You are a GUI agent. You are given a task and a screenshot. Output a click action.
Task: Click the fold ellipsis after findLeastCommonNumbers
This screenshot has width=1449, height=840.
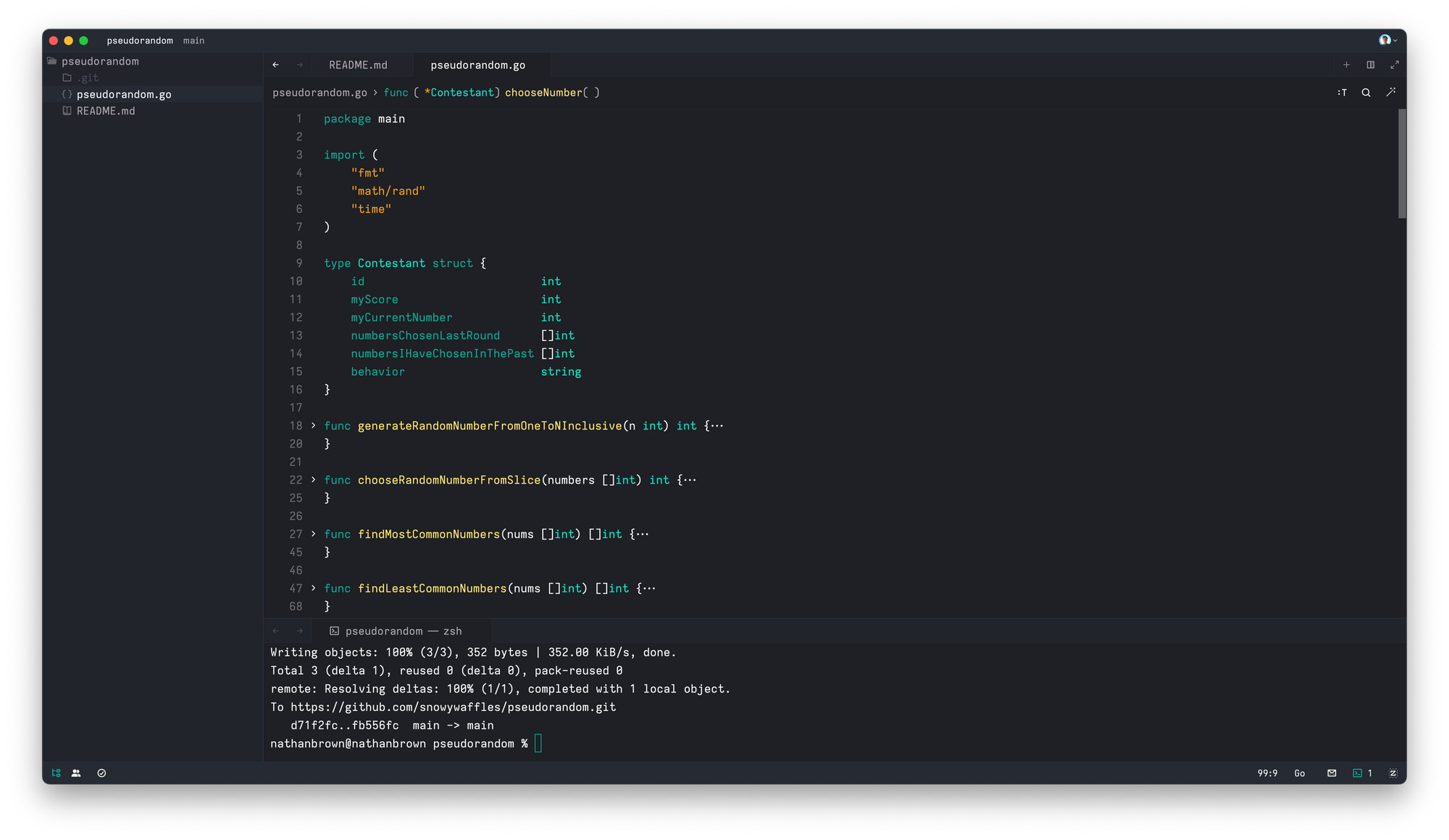click(x=649, y=589)
